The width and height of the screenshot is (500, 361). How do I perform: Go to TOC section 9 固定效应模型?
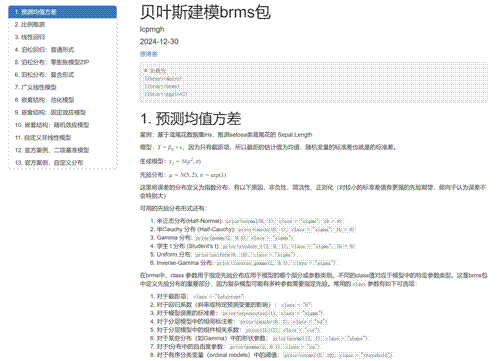[x=62, y=112]
